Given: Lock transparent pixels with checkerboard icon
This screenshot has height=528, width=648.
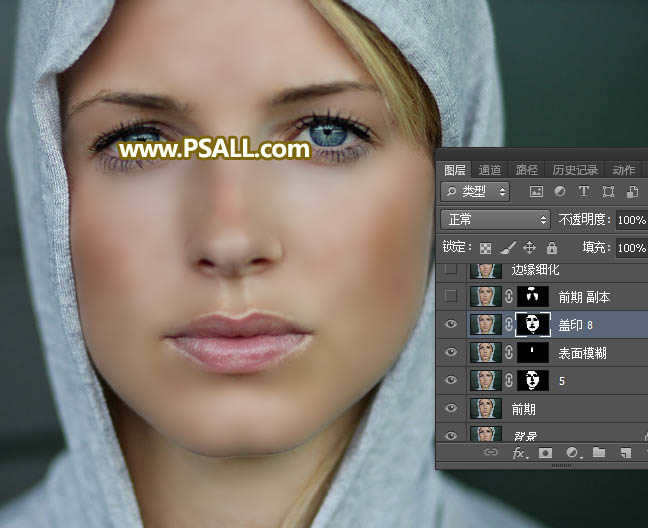Looking at the screenshot, I should 485,247.
